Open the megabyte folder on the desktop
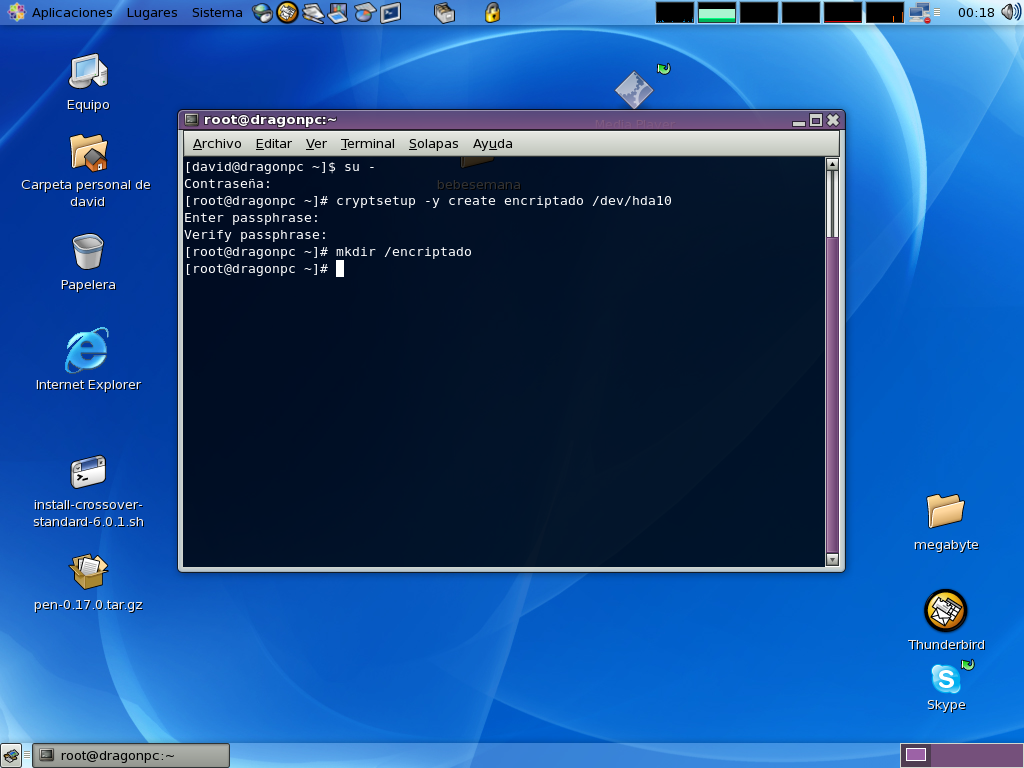1024x768 pixels. coord(945,511)
